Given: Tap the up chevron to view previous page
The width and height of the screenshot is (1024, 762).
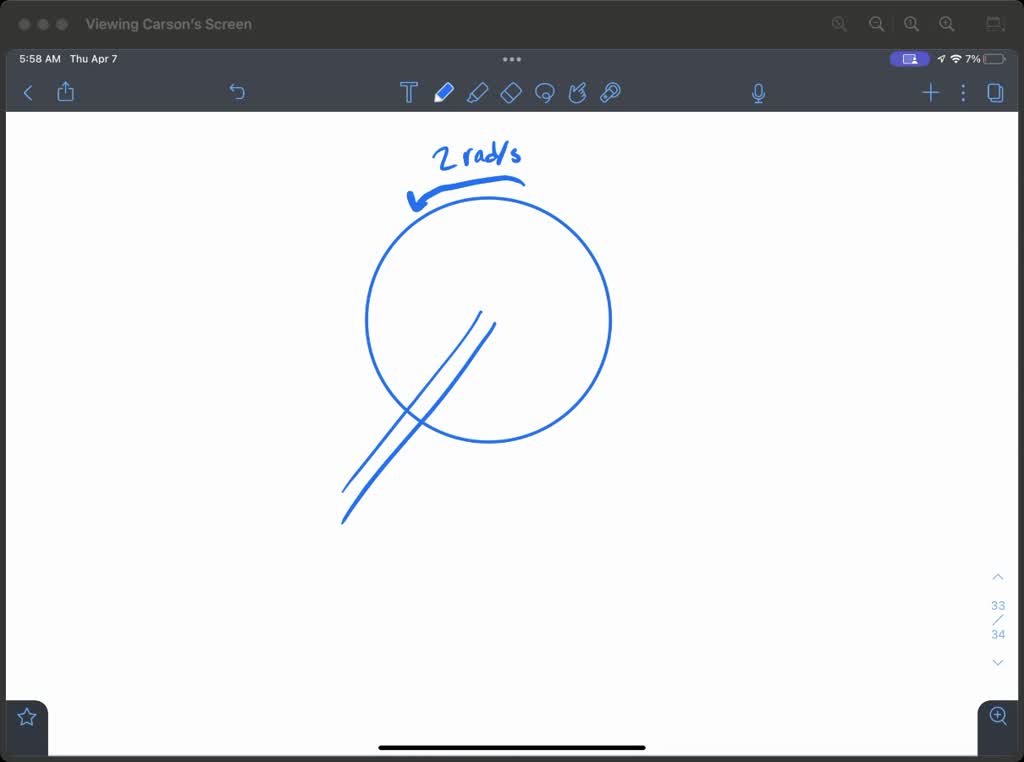Looking at the screenshot, I should click(997, 576).
